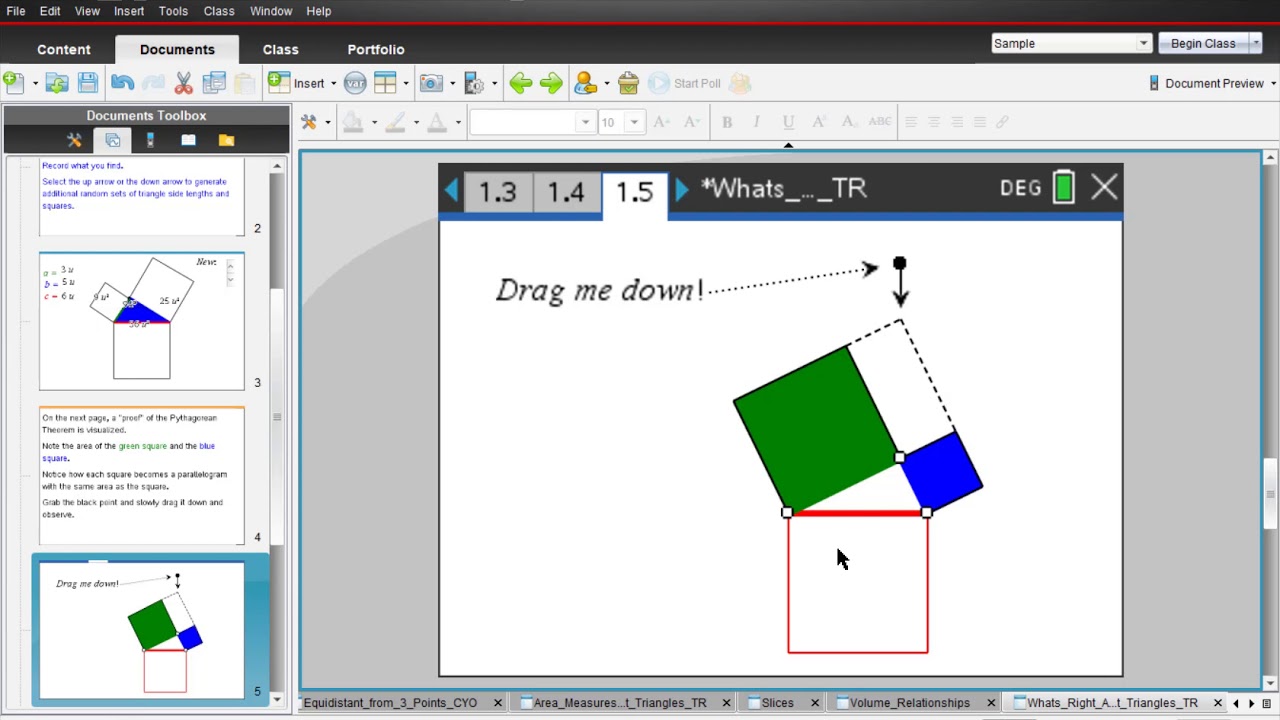
Task: Open the Document Preview dropdown
Action: pos(1213,83)
